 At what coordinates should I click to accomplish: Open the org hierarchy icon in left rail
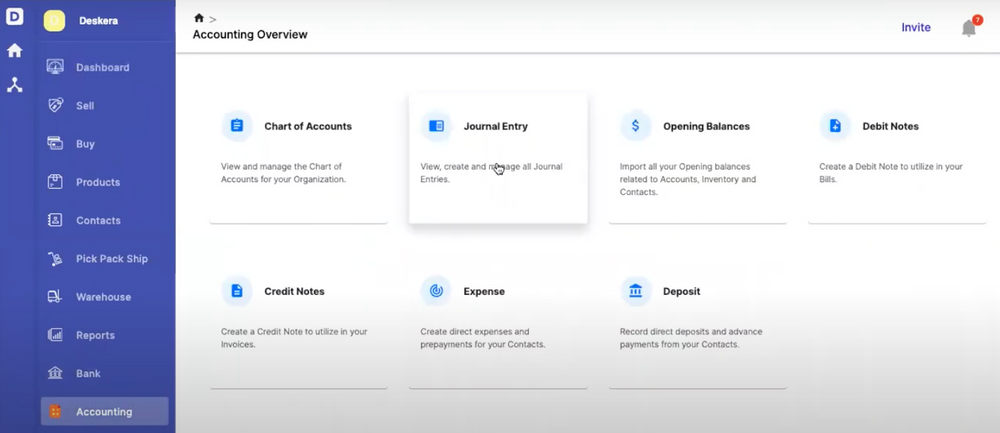(15, 85)
